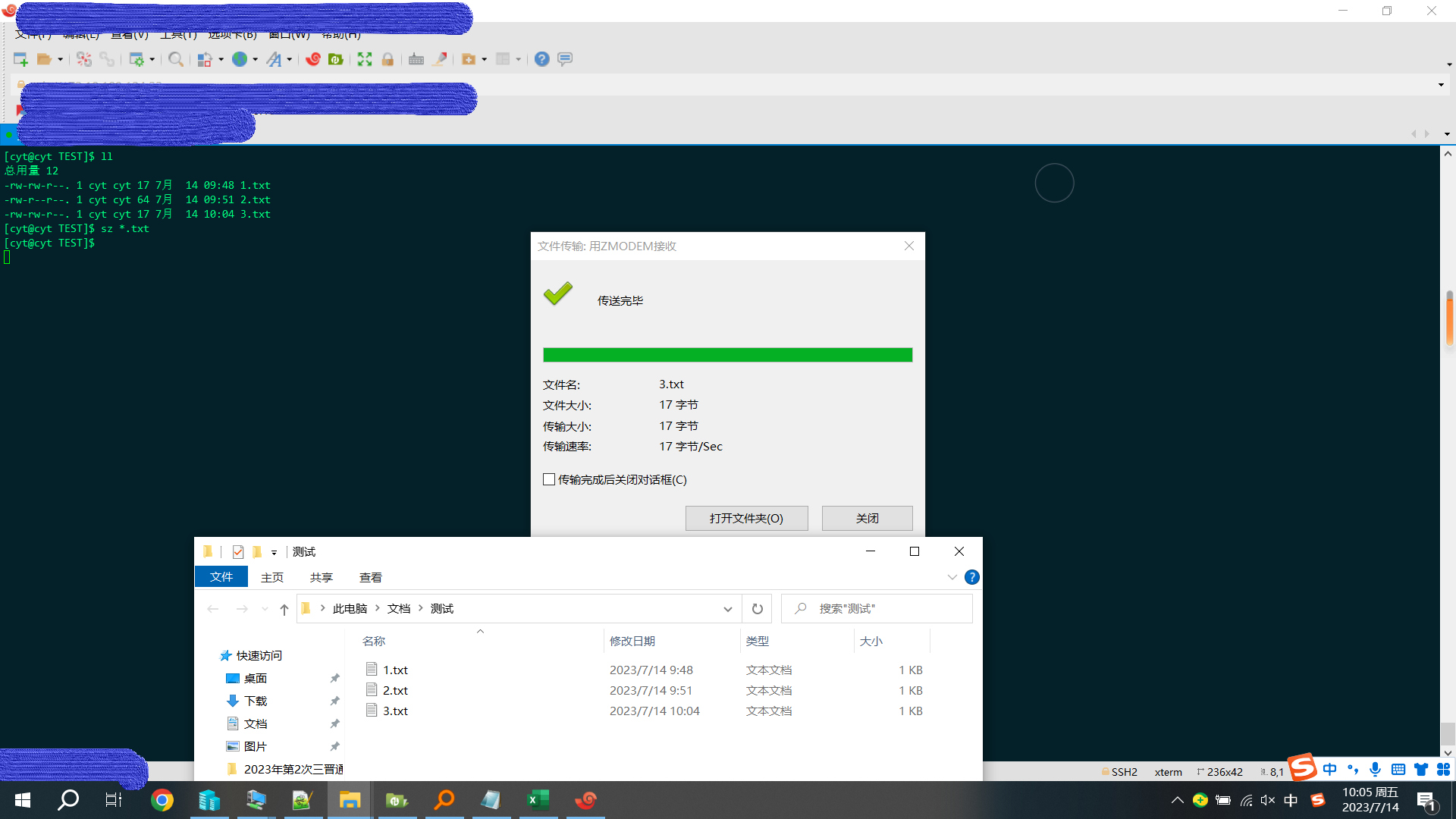This screenshot has width=1456, height=819.
Task: Open Chrome from the taskbar
Action: pyautogui.click(x=162, y=800)
